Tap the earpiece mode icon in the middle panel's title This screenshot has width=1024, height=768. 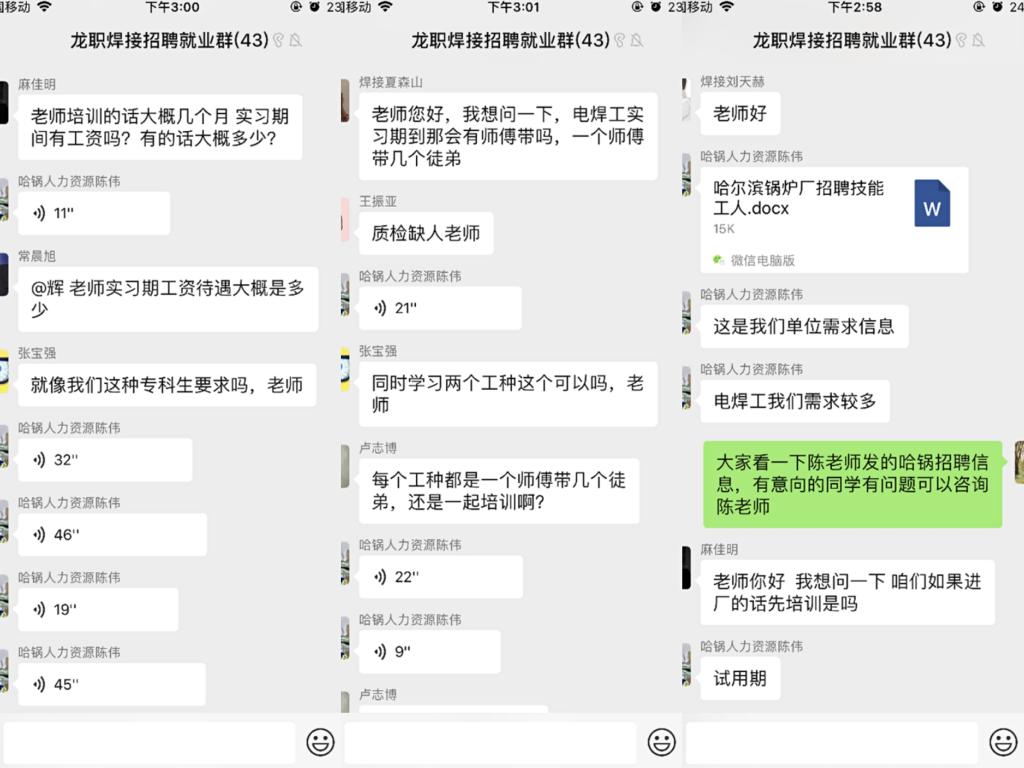[619, 41]
